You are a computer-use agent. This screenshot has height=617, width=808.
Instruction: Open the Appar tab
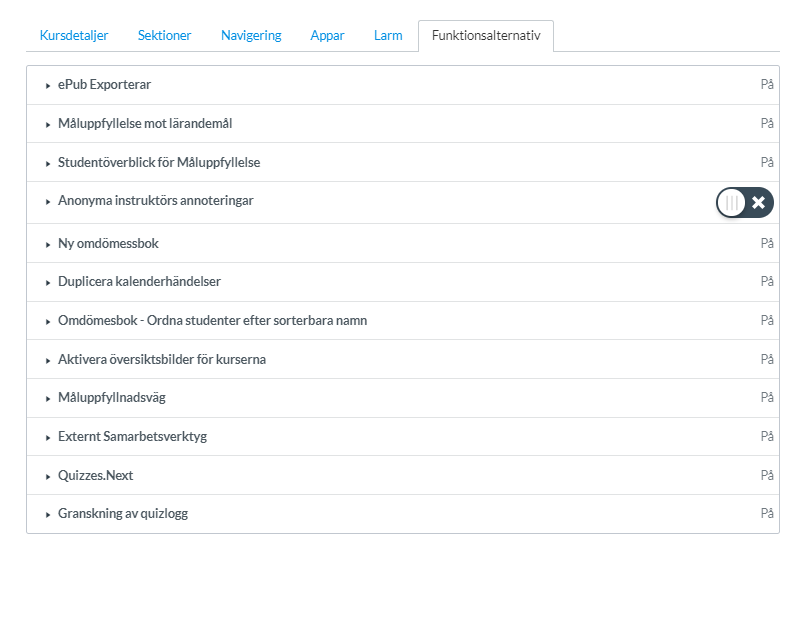coord(327,35)
